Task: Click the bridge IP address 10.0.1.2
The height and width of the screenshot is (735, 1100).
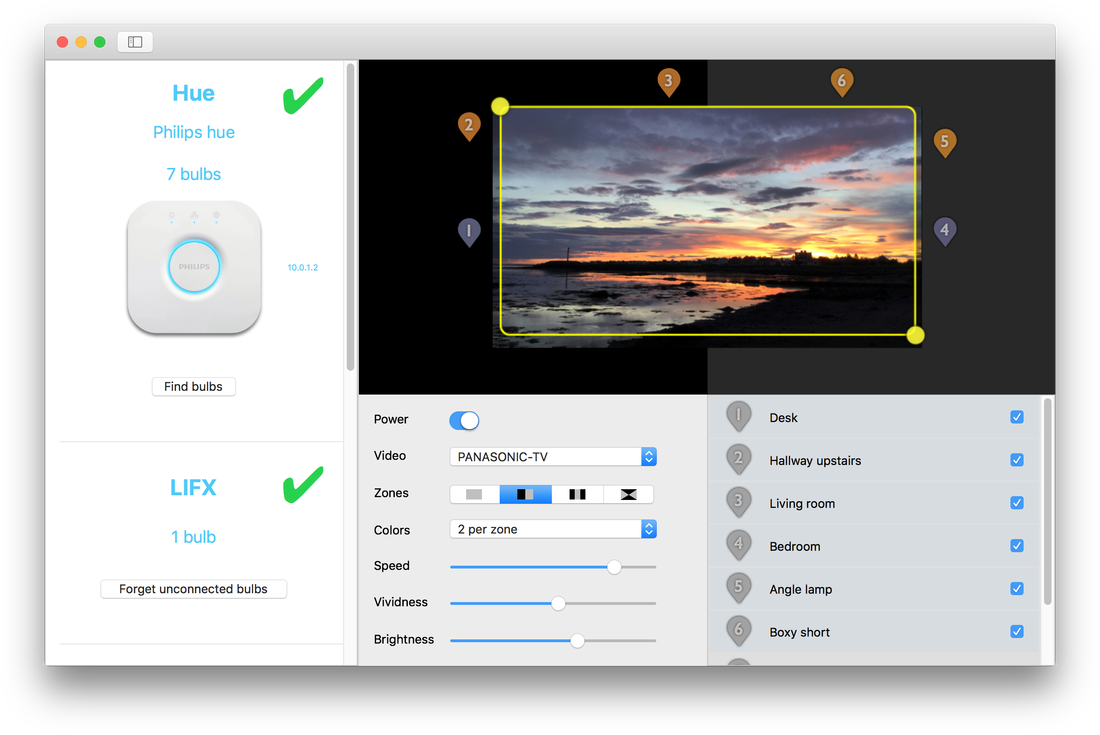Action: point(302,267)
